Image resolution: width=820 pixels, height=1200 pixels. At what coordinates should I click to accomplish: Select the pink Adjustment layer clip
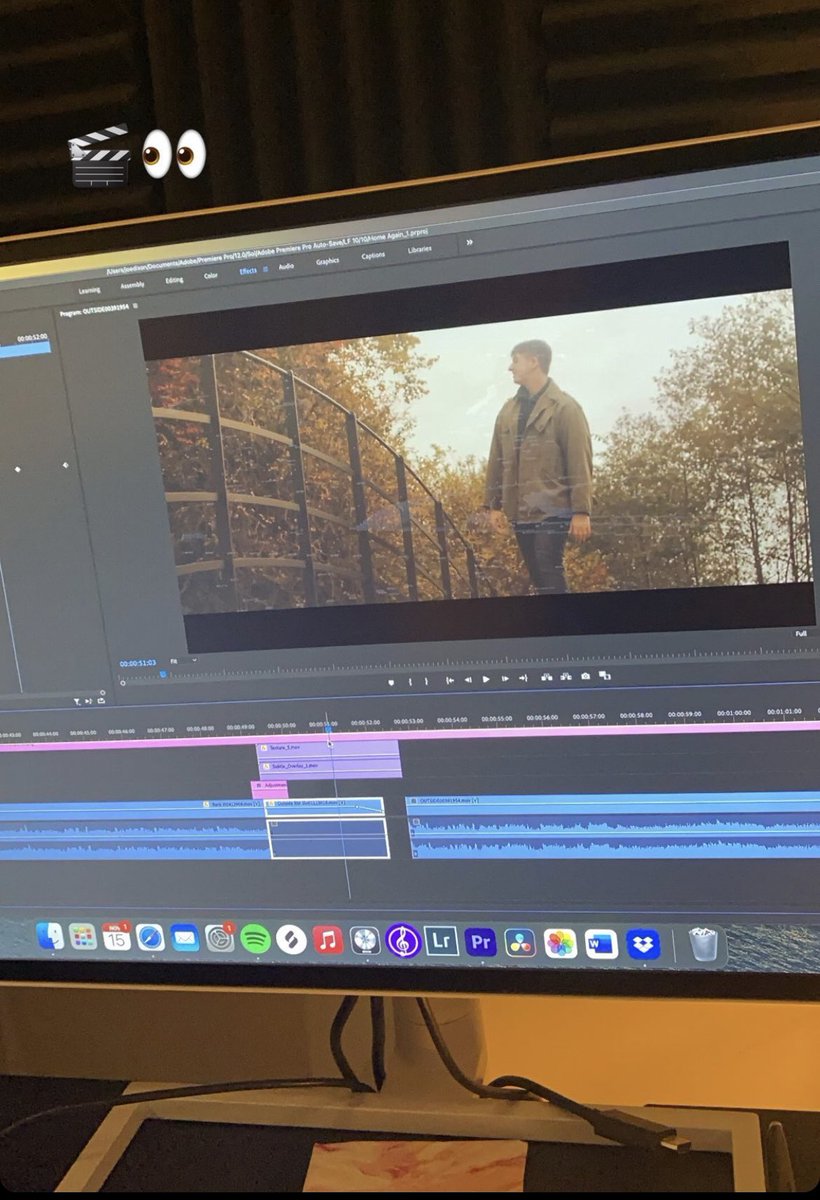click(269, 789)
